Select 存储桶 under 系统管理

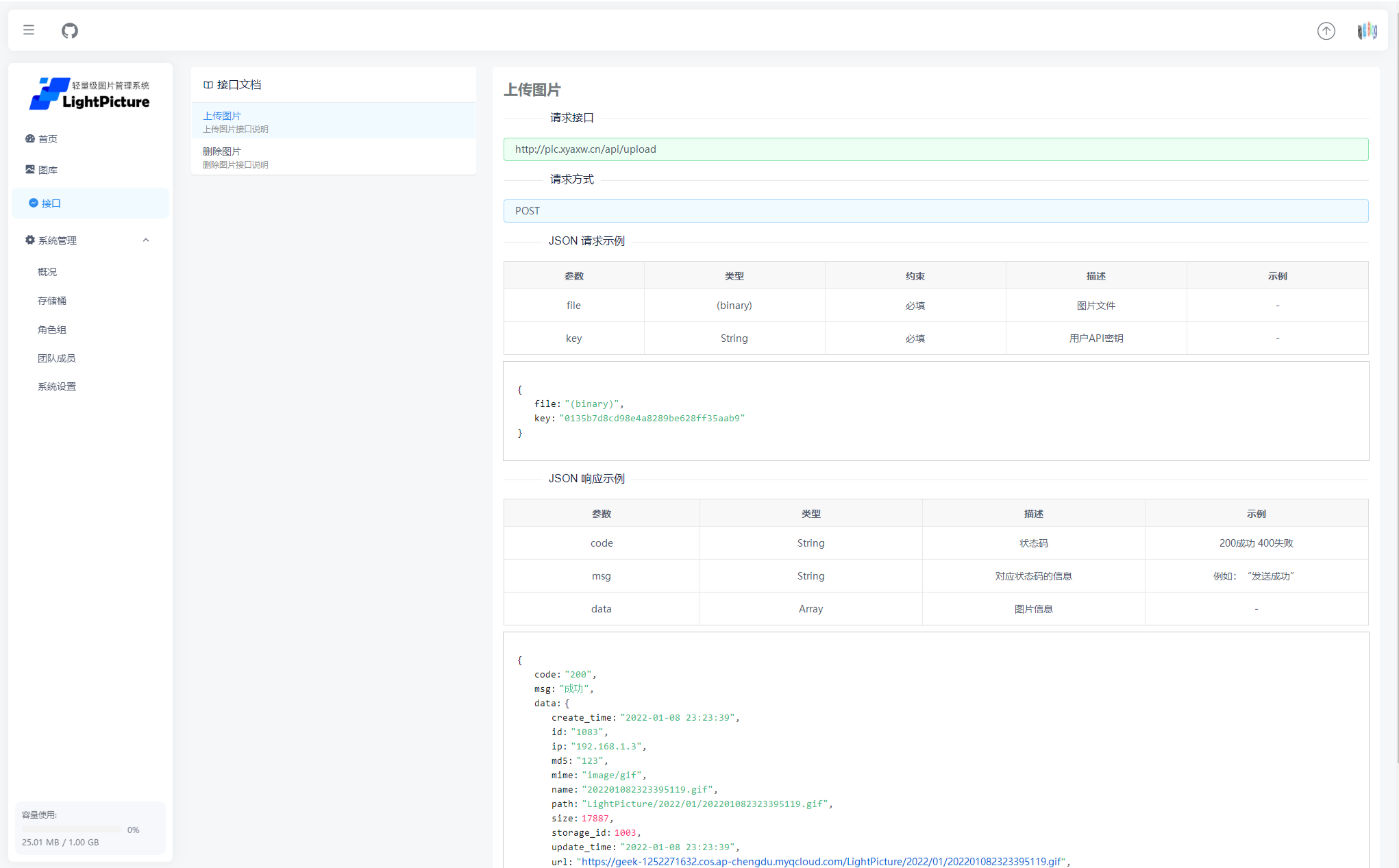52,300
